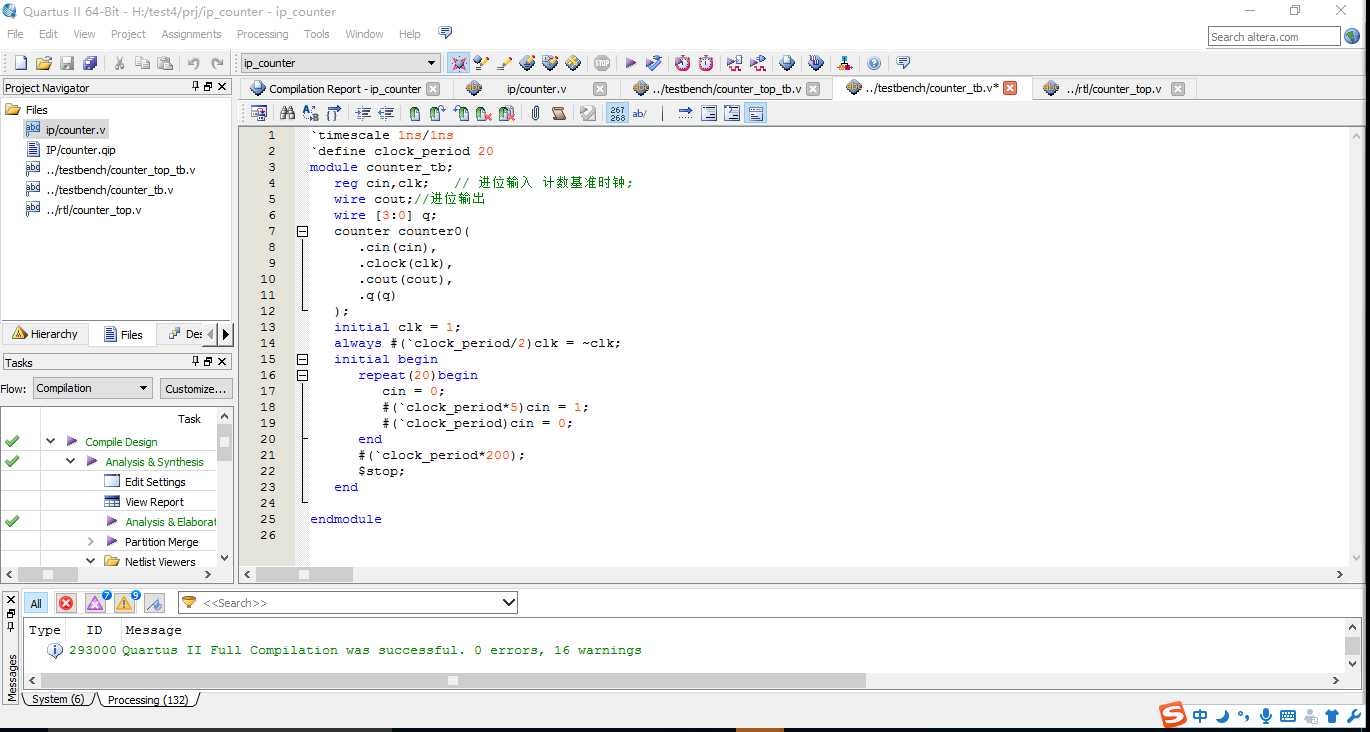The width and height of the screenshot is (1370, 732).
Task: Click the globe icon next to search
Action: (x=1352, y=36)
